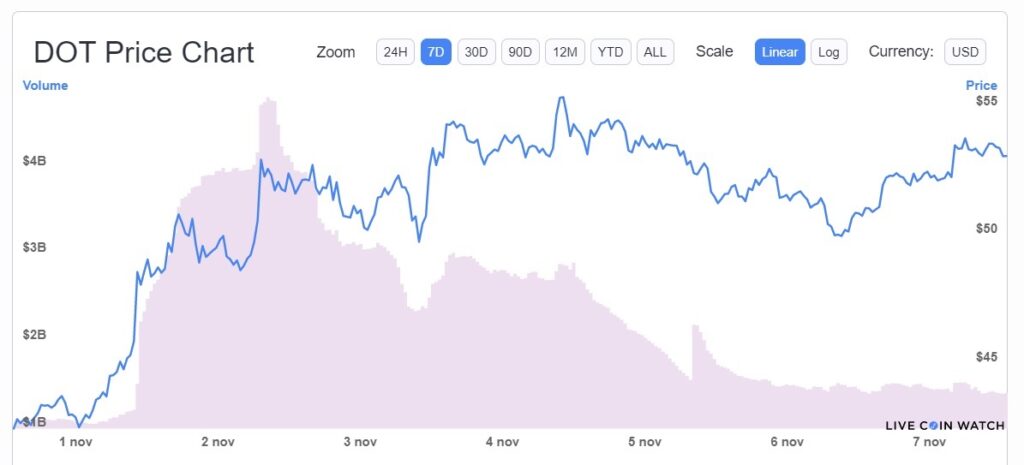Image resolution: width=1024 pixels, height=465 pixels.
Task: Set chart zoom to 90D
Action: 520,52
